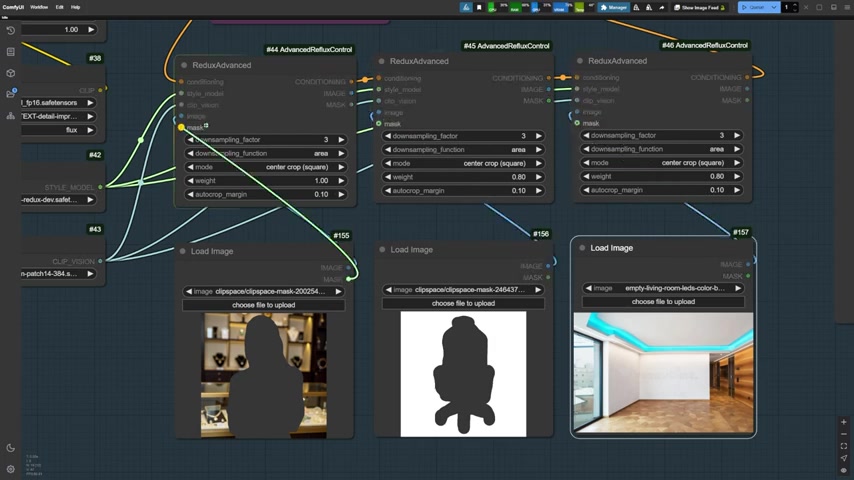The image size is (854, 480).
Task: Open image file dropdown in node #156
Action: coord(463,290)
